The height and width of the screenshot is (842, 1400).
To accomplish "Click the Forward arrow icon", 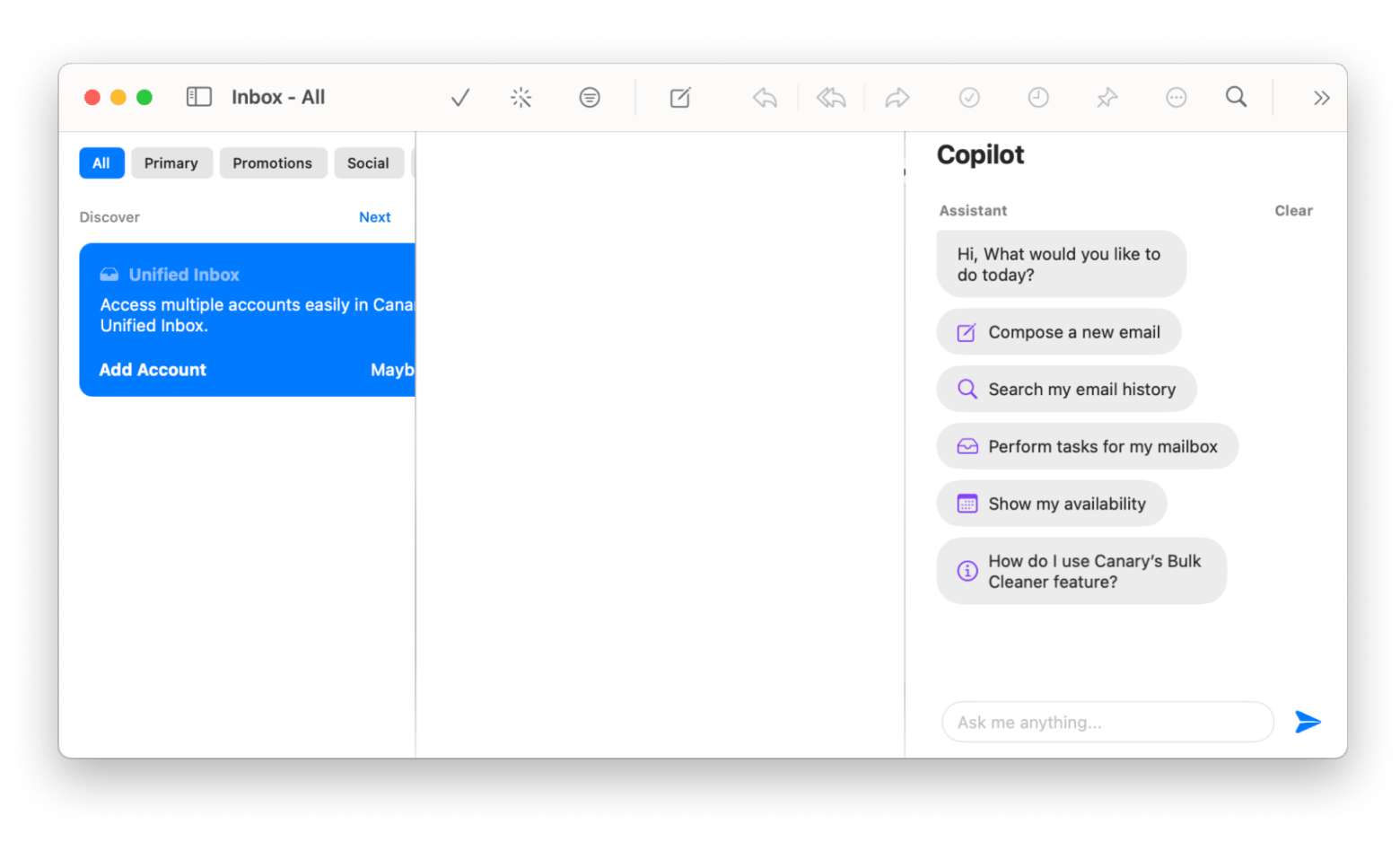I will (x=897, y=98).
